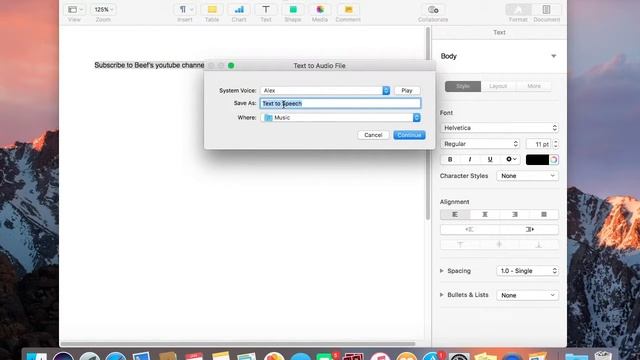Switch to the Style tab
Viewport: 640px width, 360px height.
pos(463,86)
